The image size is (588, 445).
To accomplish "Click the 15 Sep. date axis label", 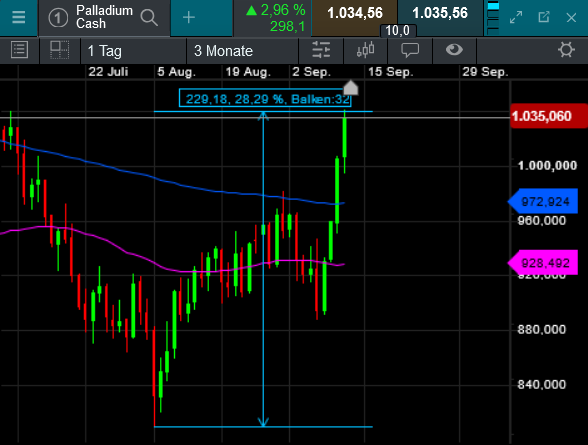I will point(390,71).
